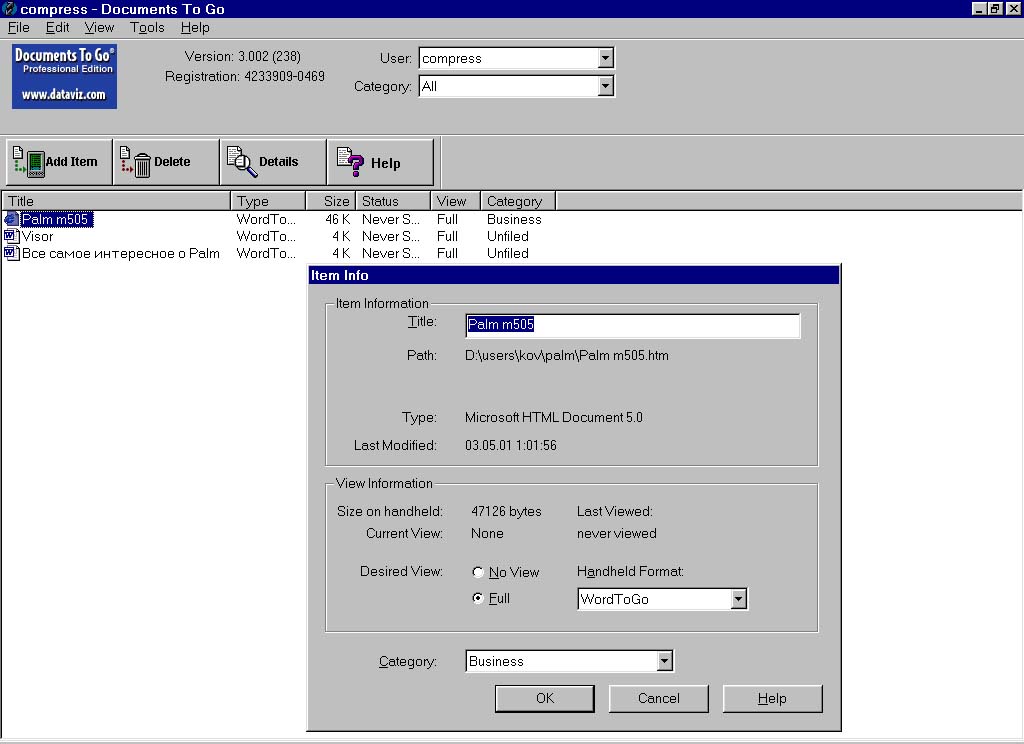Click Help button in Item Info dialog
Viewport: 1024px width, 744px height.
click(772, 698)
